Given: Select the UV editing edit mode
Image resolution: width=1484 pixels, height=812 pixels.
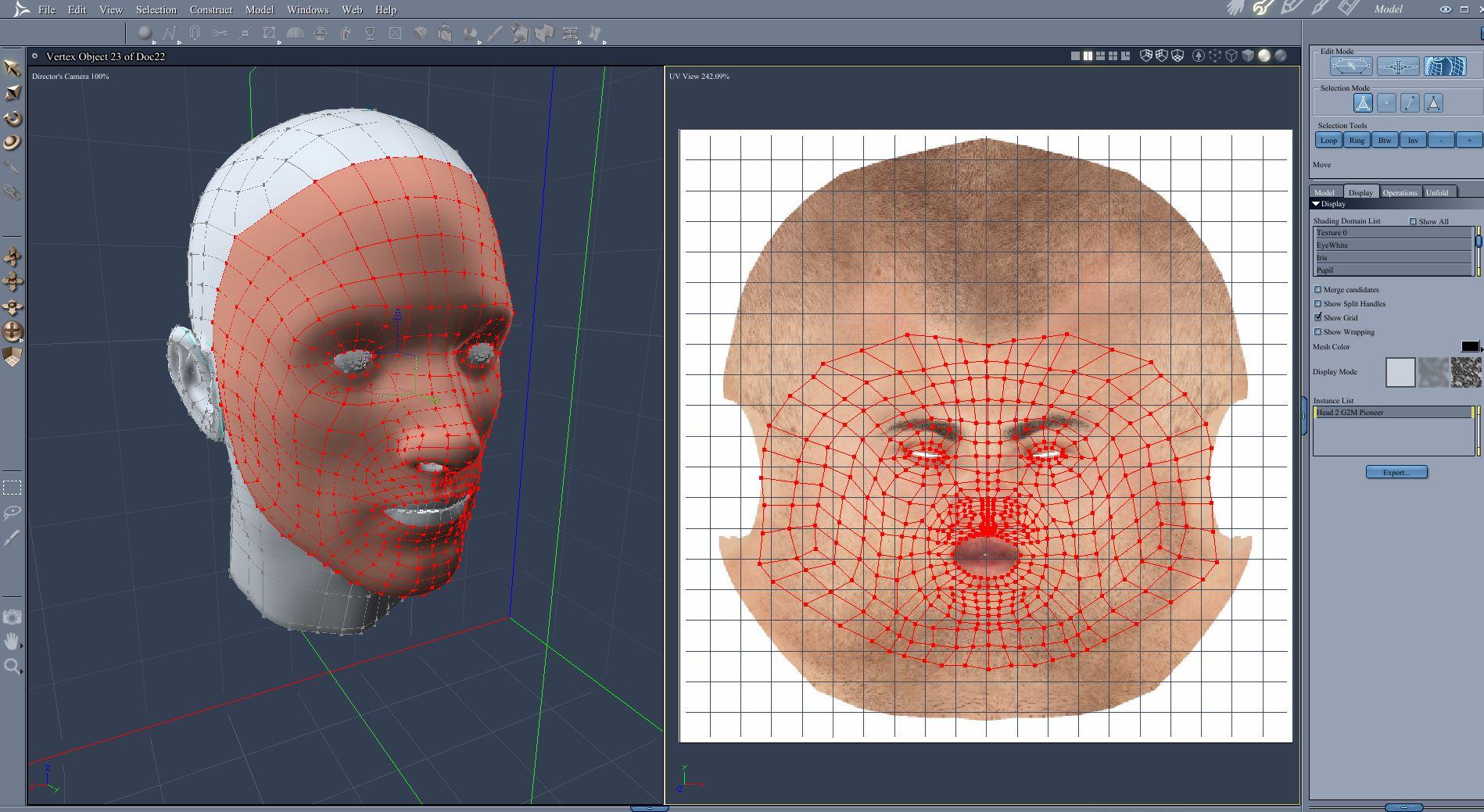Looking at the screenshot, I should (1444, 66).
